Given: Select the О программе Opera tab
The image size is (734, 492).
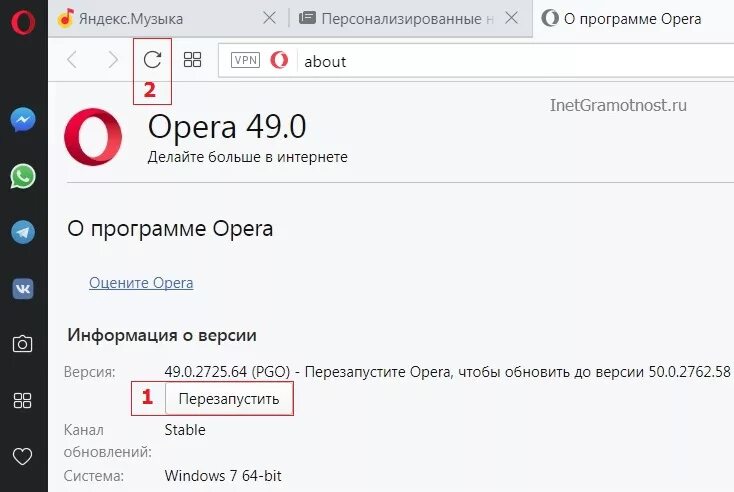Looking at the screenshot, I should tap(633, 19).
